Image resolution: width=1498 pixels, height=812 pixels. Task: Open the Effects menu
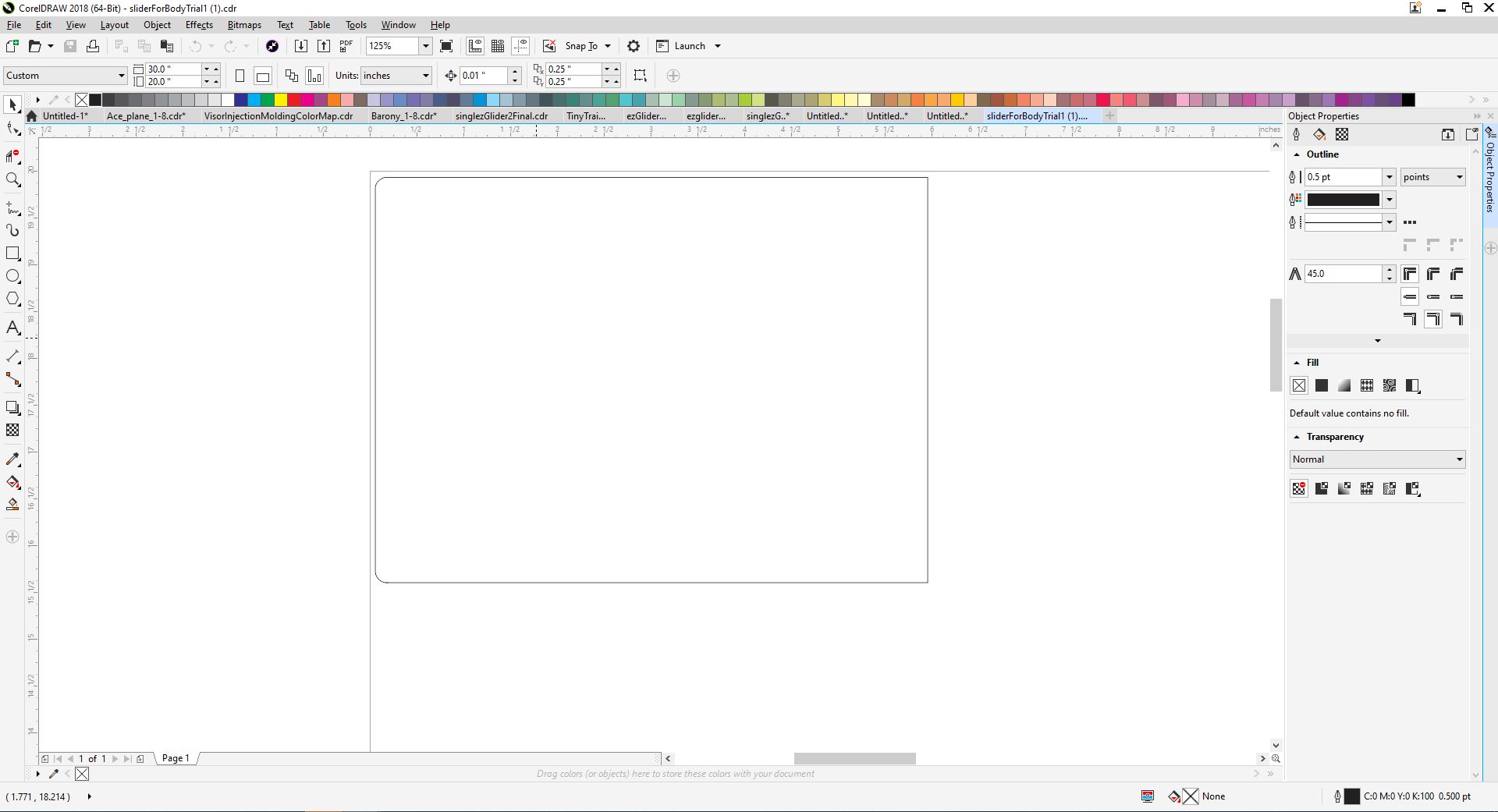199,25
